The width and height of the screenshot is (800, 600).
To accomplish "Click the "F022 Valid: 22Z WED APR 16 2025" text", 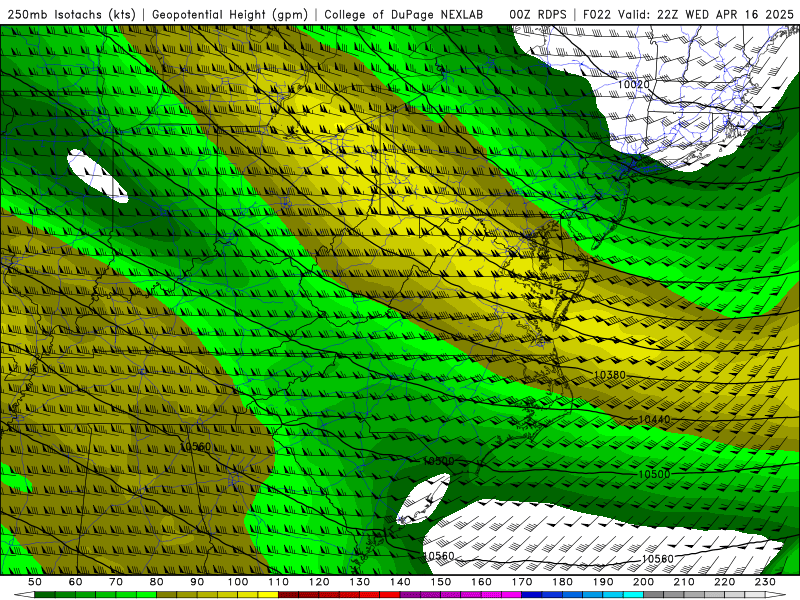I will 688,15.
